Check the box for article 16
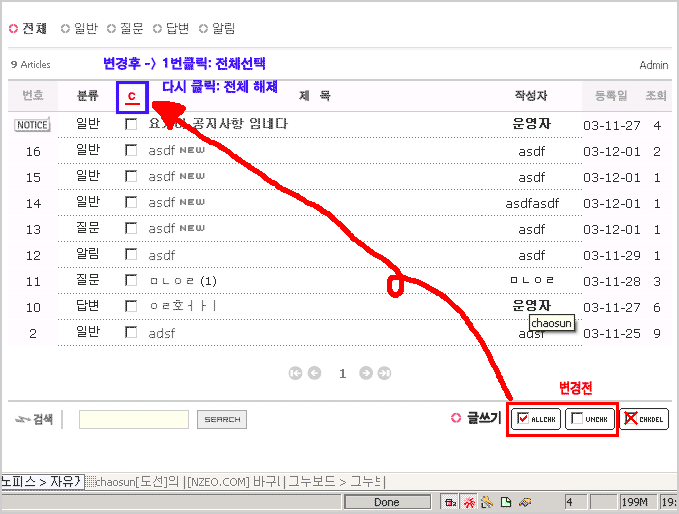Screen dimensions: 679x514 (x=131, y=150)
